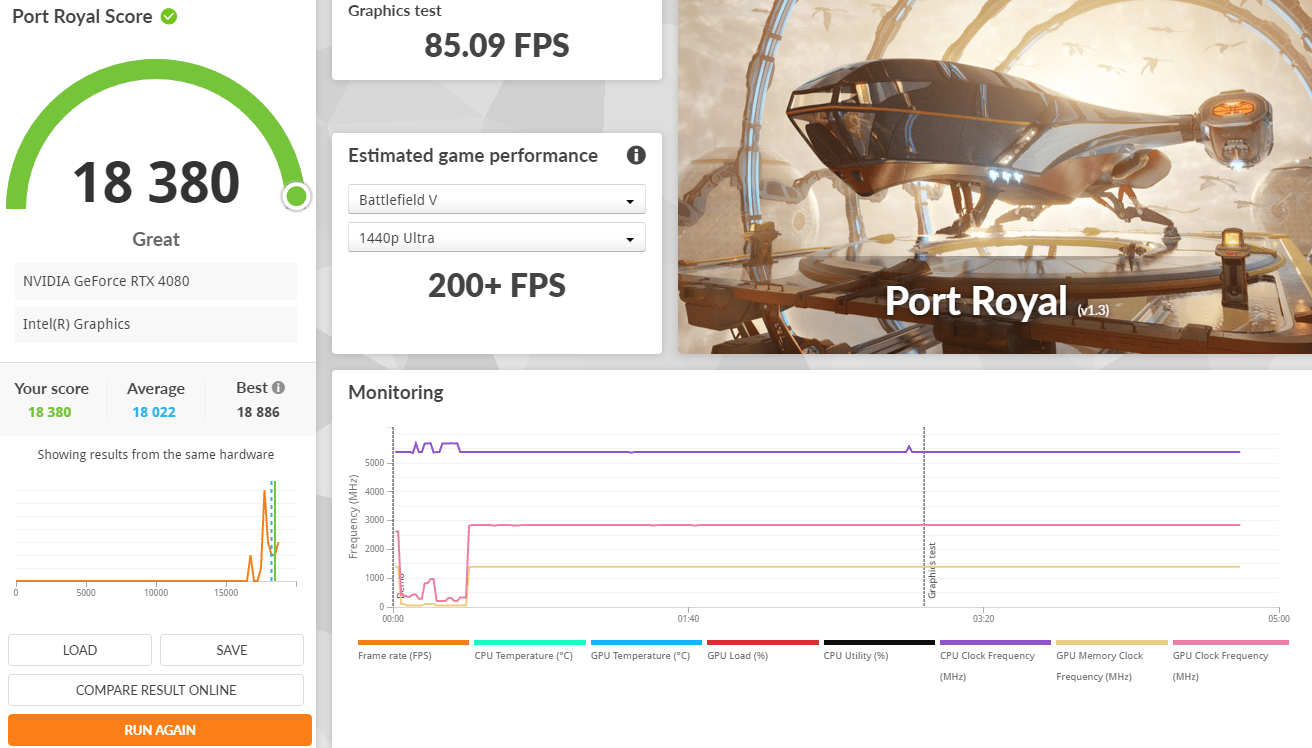Click the Your score value 18 380
1312x748 pixels.
[50, 412]
